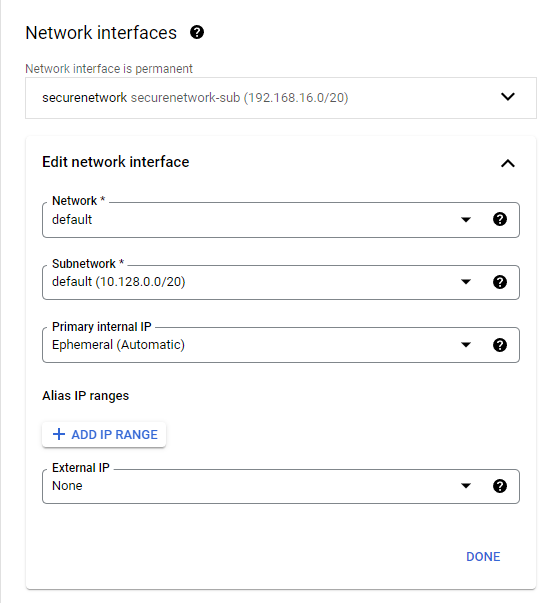This screenshot has width=547, height=603.
Task: Click the External IP None field
Action: [x=281, y=486]
